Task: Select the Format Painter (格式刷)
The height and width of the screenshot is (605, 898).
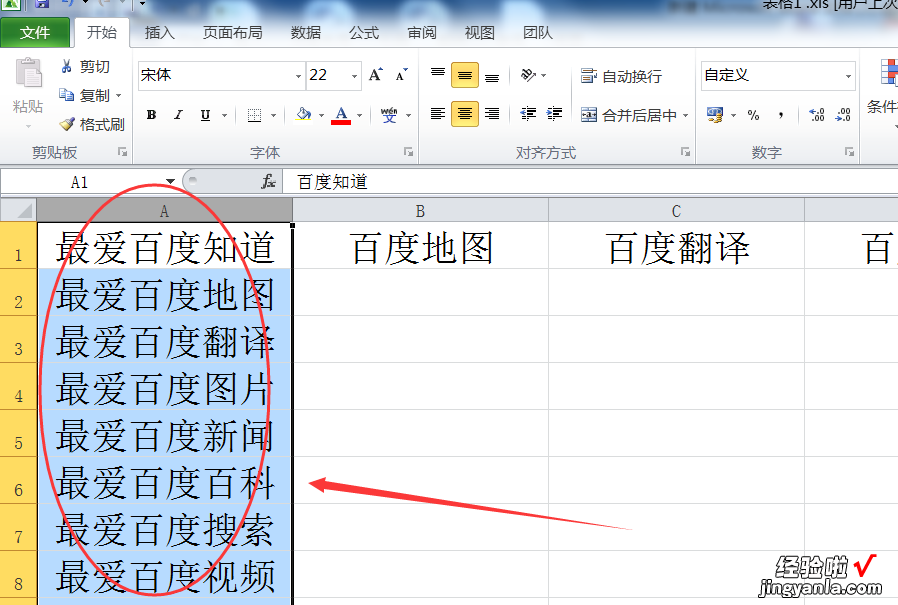Action: 93,124
